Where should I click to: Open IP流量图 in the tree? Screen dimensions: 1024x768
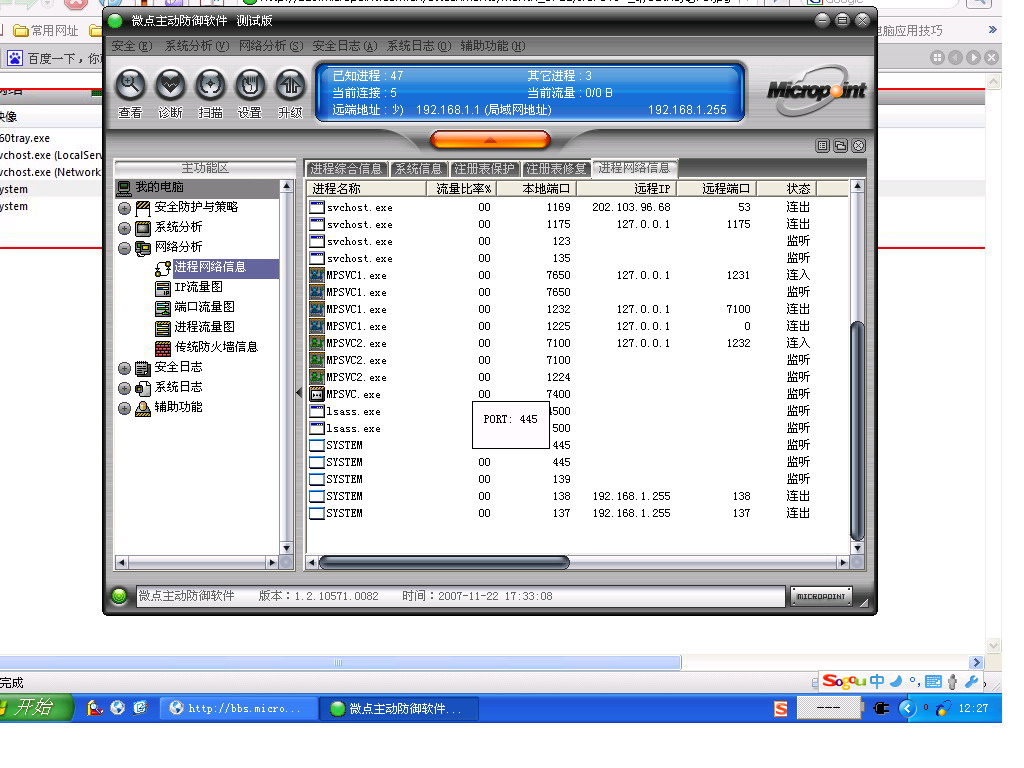pyautogui.click(x=199, y=287)
